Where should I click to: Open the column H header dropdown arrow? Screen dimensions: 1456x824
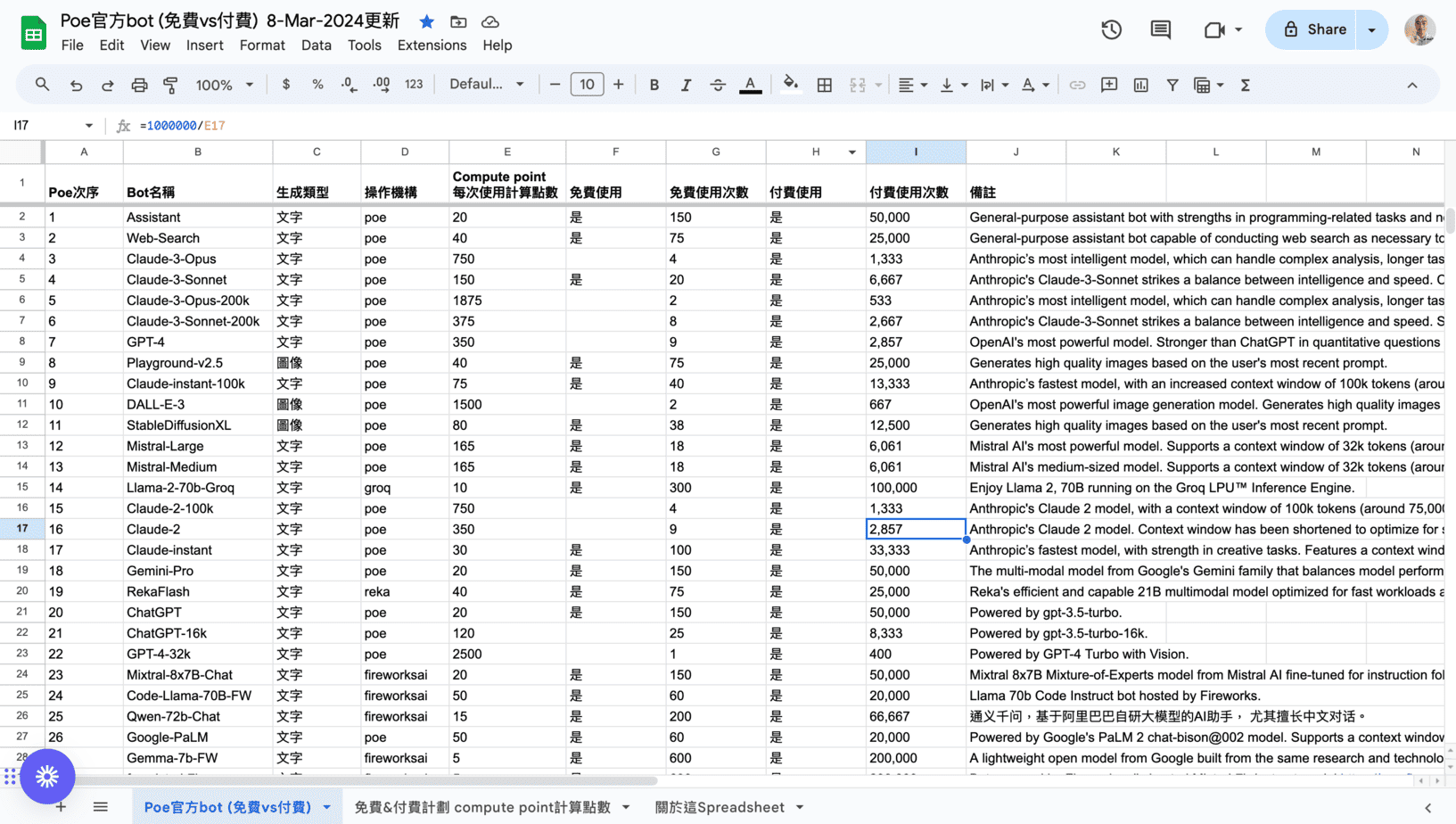851,152
